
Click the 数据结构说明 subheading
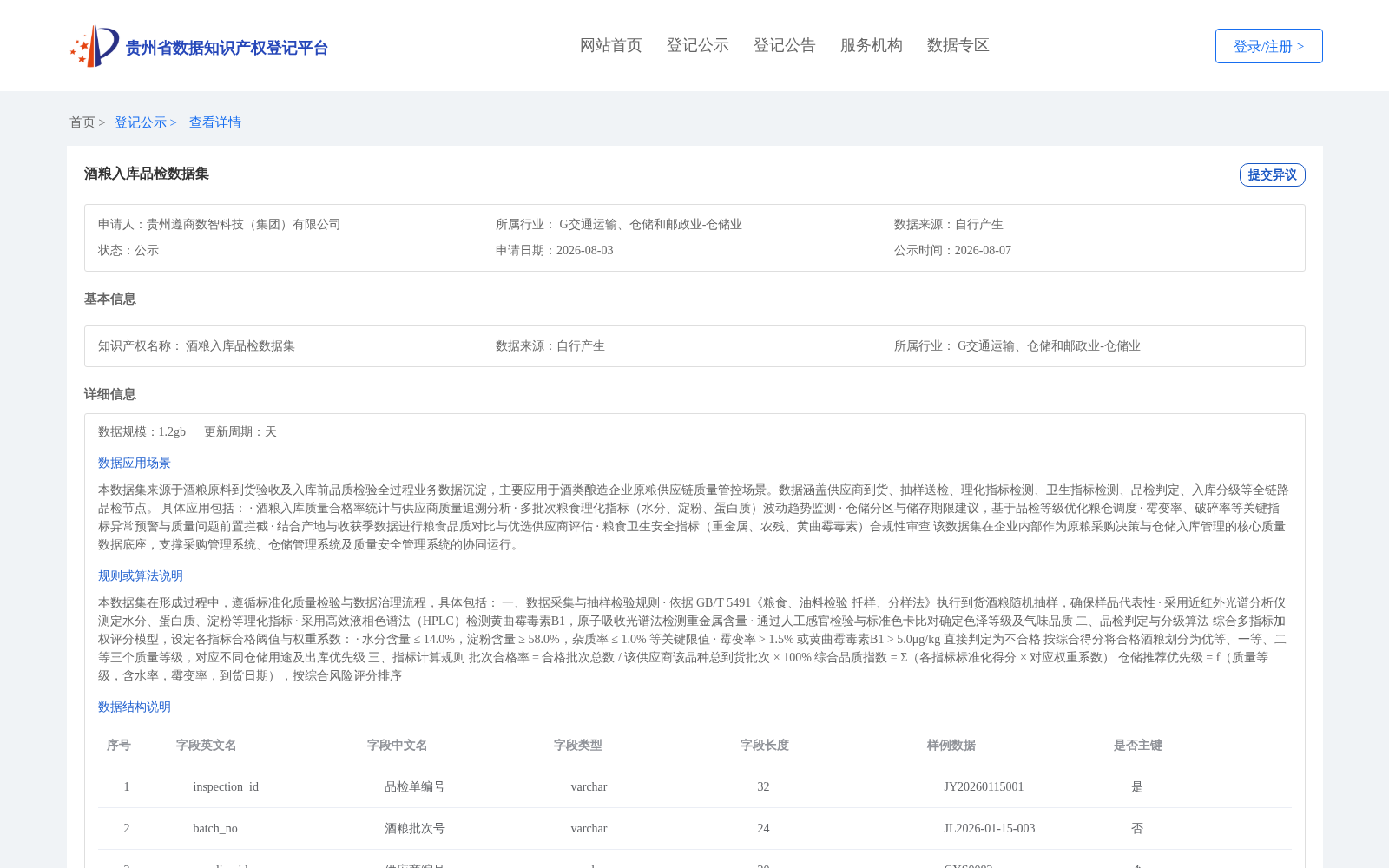[x=135, y=707]
